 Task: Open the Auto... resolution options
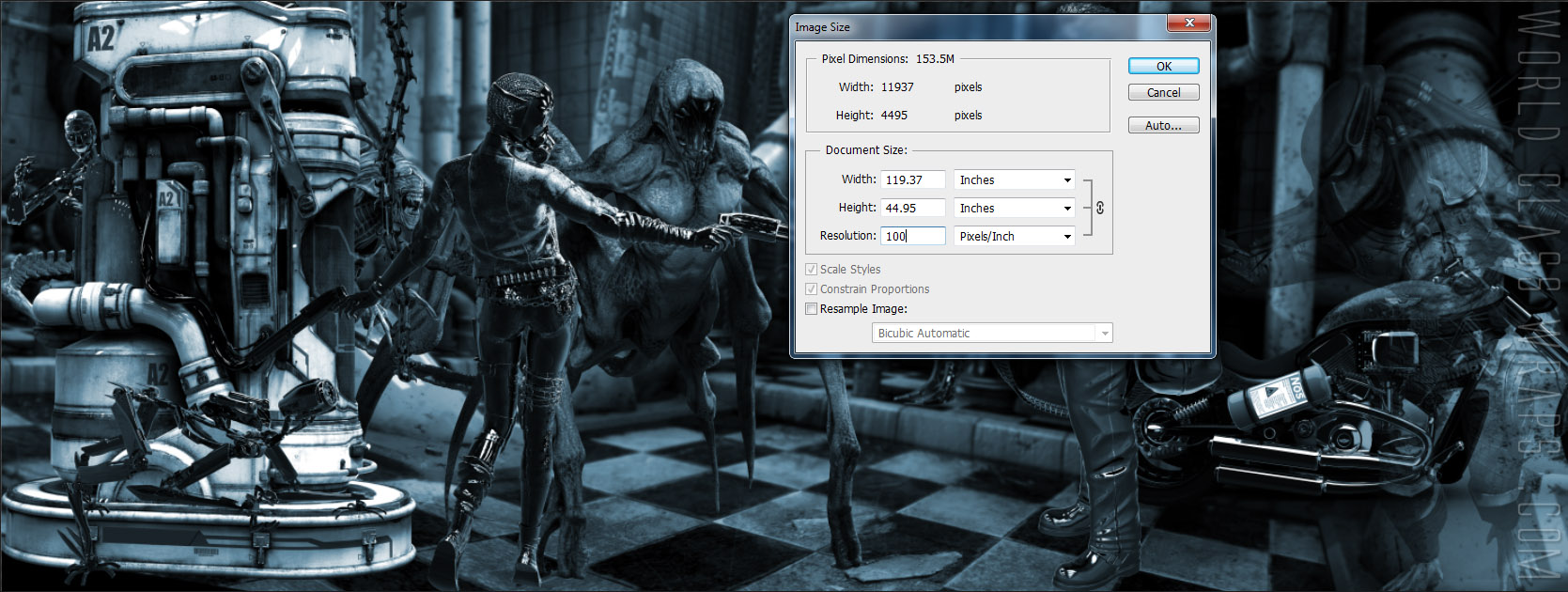click(x=1163, y=125)
